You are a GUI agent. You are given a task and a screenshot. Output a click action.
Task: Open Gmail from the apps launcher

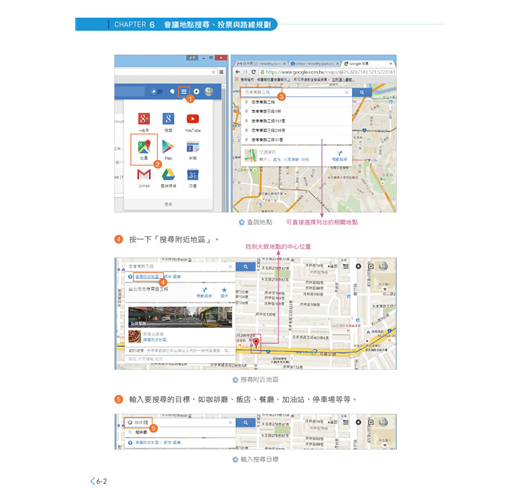click(x=144, y=177)
